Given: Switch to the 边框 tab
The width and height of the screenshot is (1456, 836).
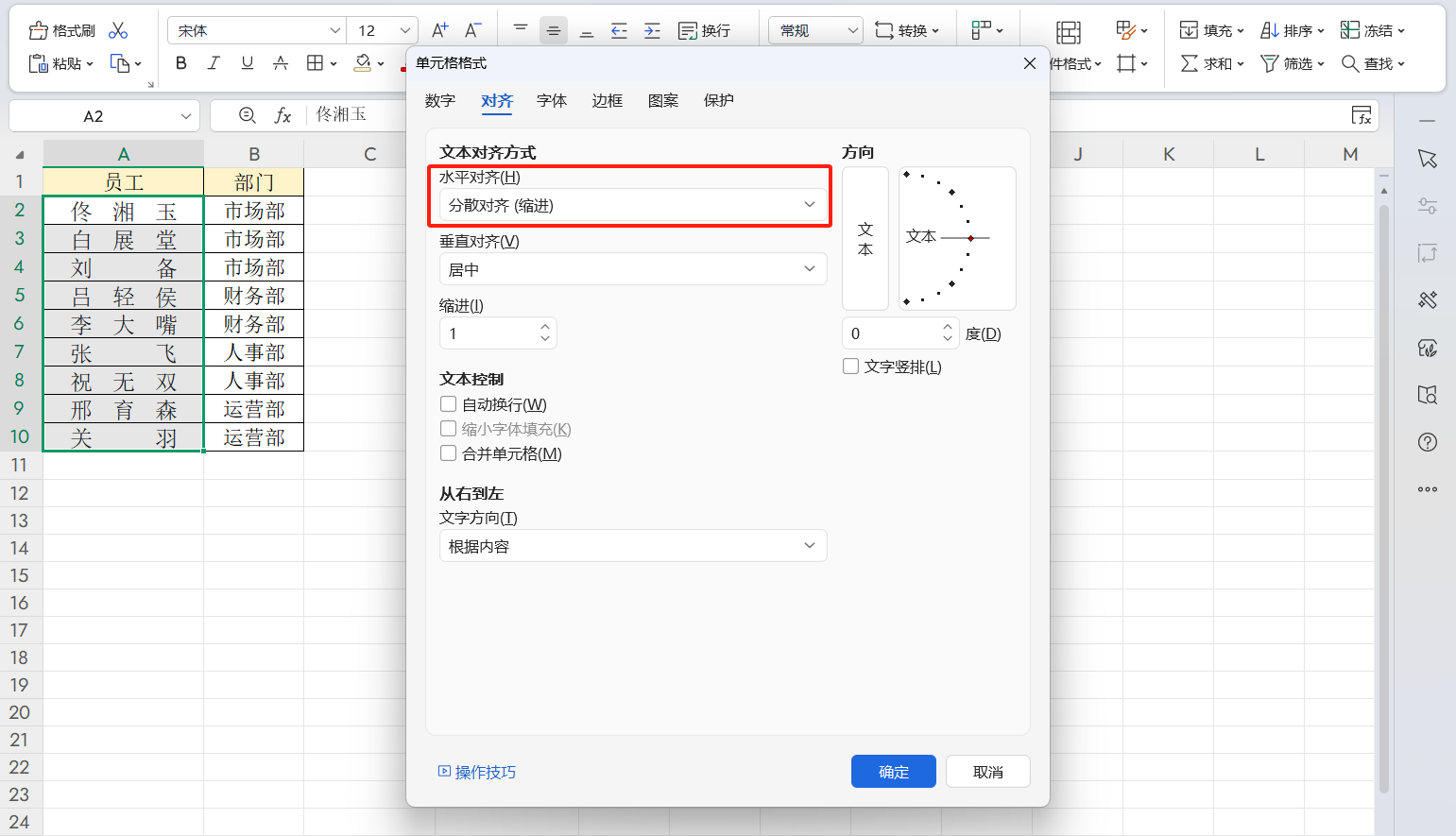Looking at the screenshot, I should (x=607, y=100).
